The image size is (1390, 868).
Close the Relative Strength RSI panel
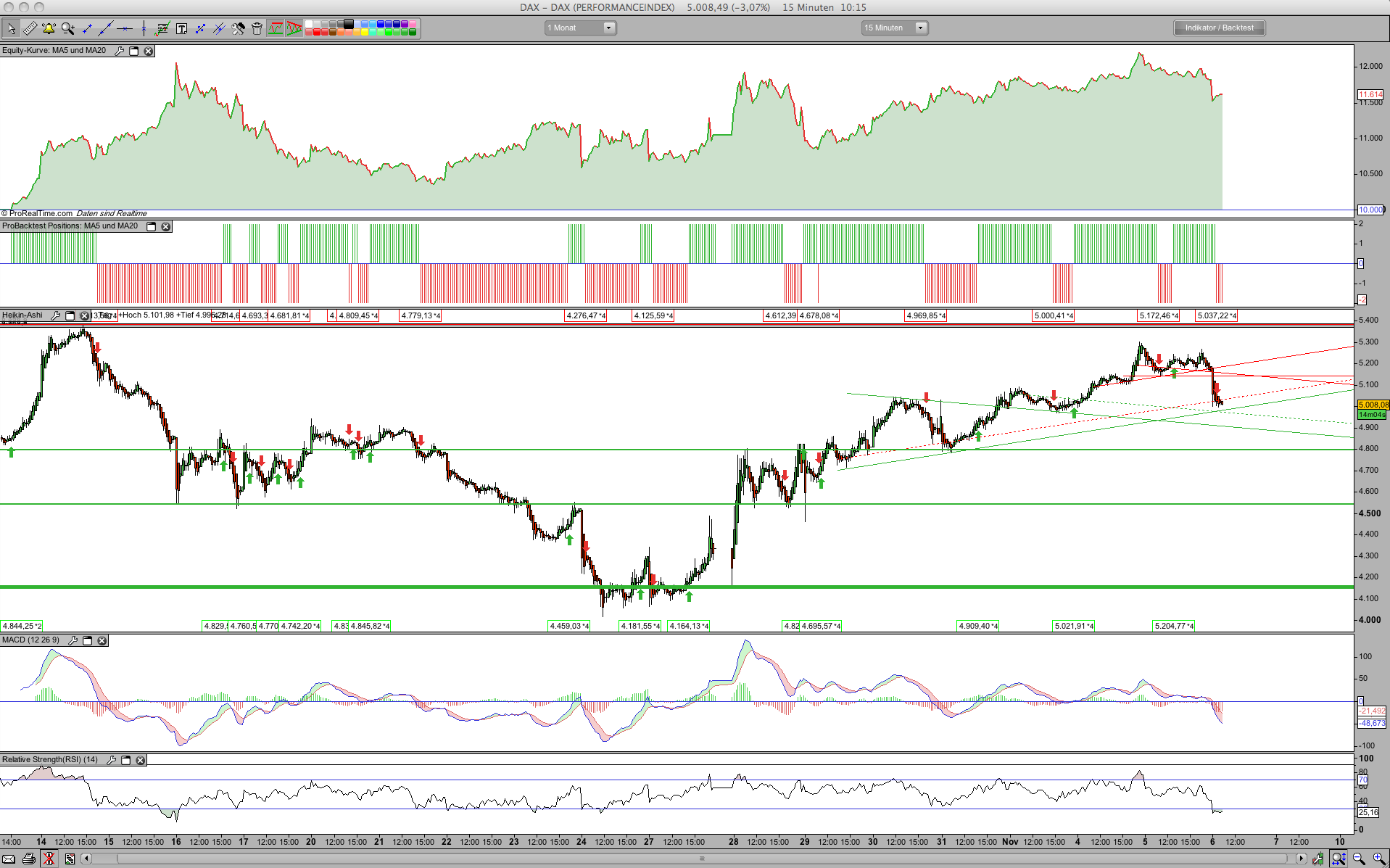(x=141, y=760)
